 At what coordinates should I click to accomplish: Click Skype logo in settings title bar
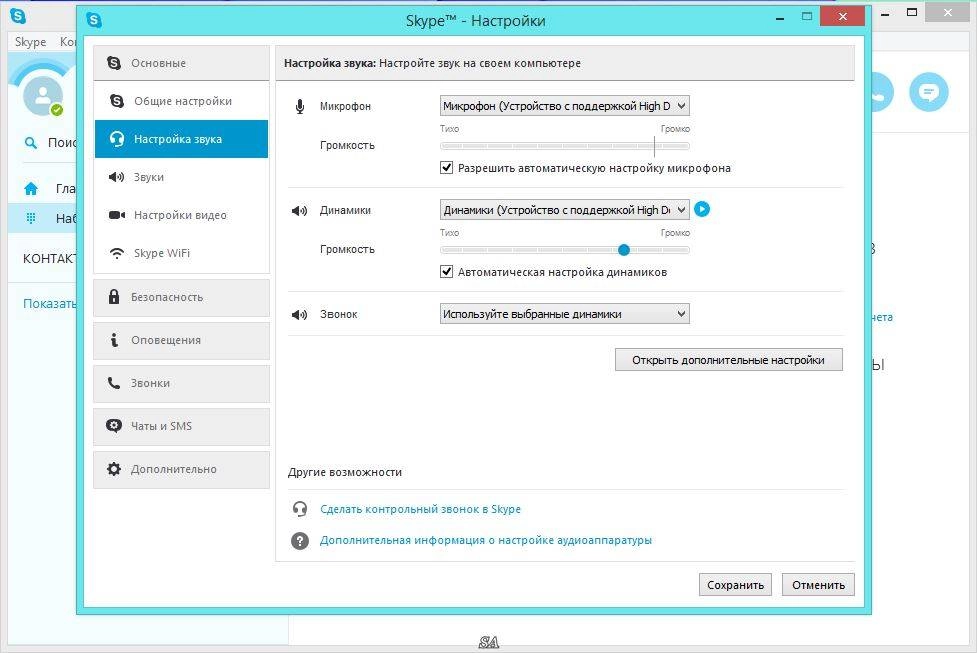94,20
